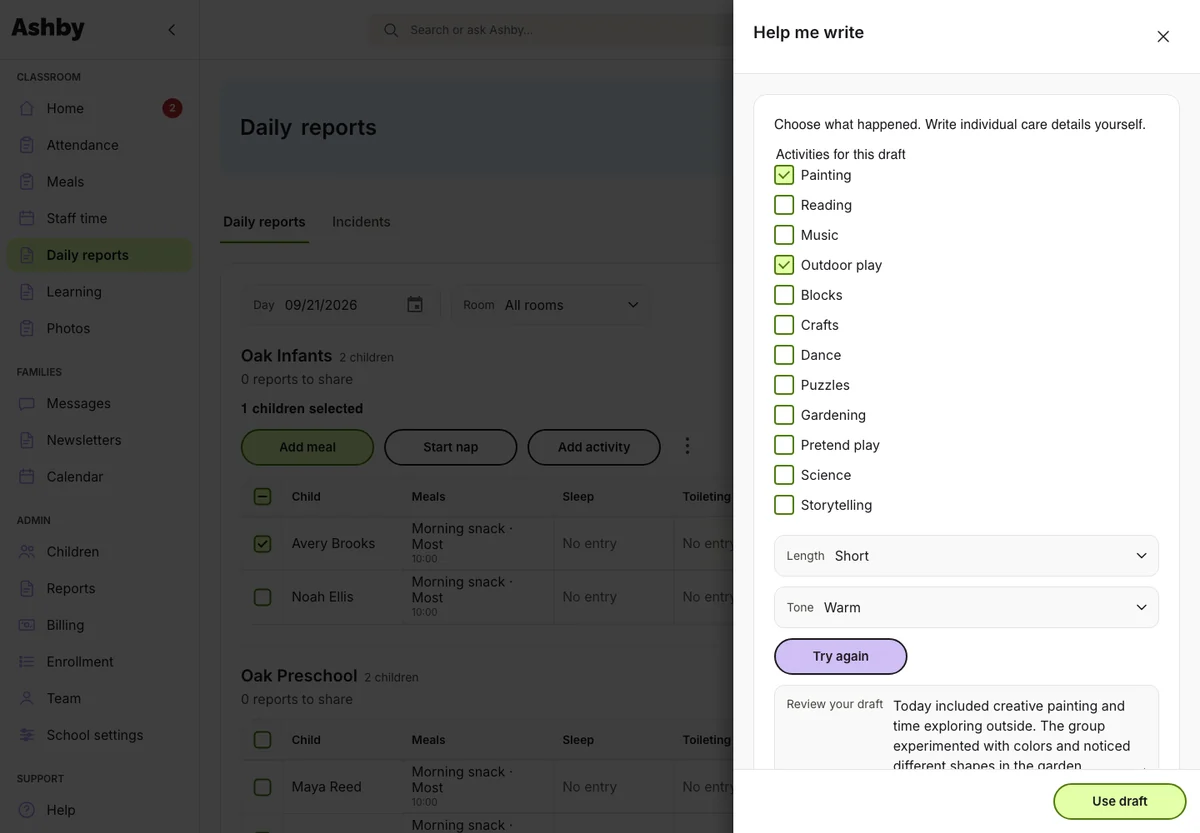Viewport: 1200px width, 833px height.
Task: Uncheck the Painting activity
Action: (784, 175)
